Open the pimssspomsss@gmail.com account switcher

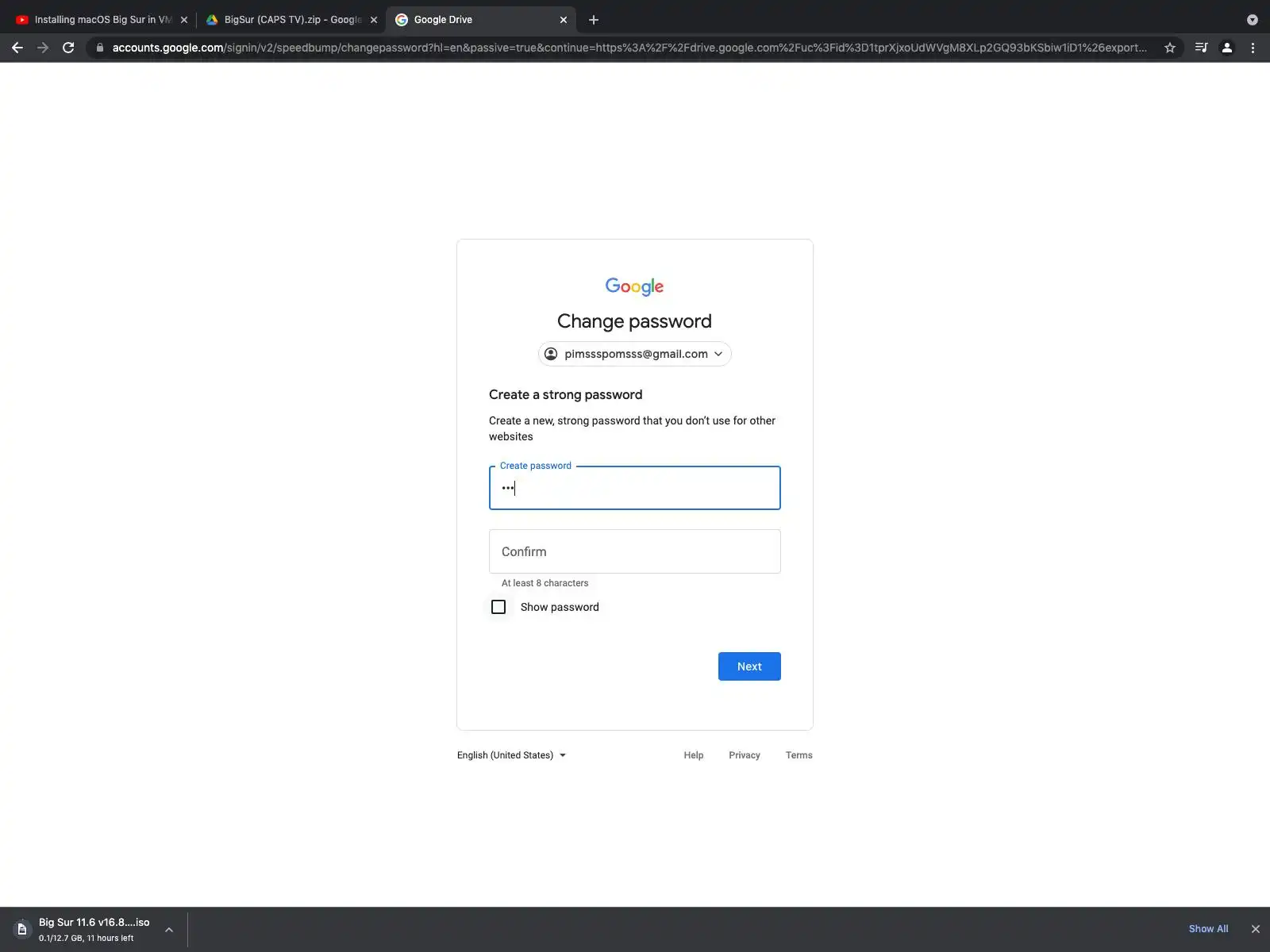635,354
